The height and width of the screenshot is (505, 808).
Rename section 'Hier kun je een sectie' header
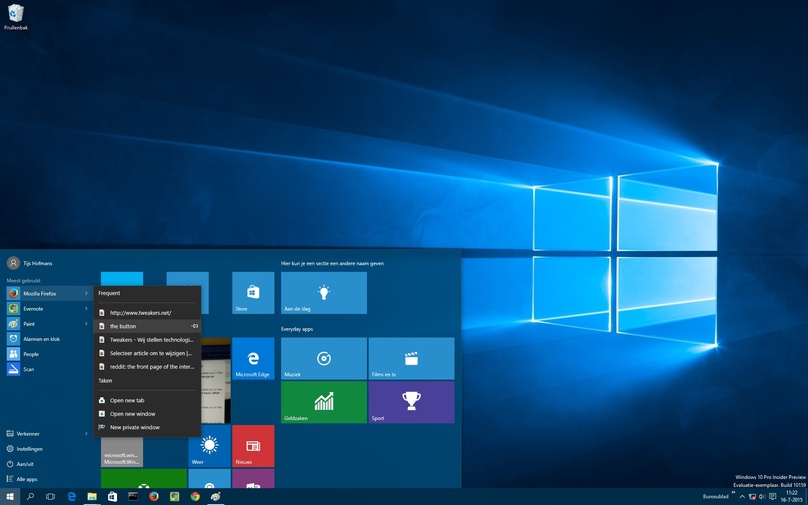tap(332, 263)
